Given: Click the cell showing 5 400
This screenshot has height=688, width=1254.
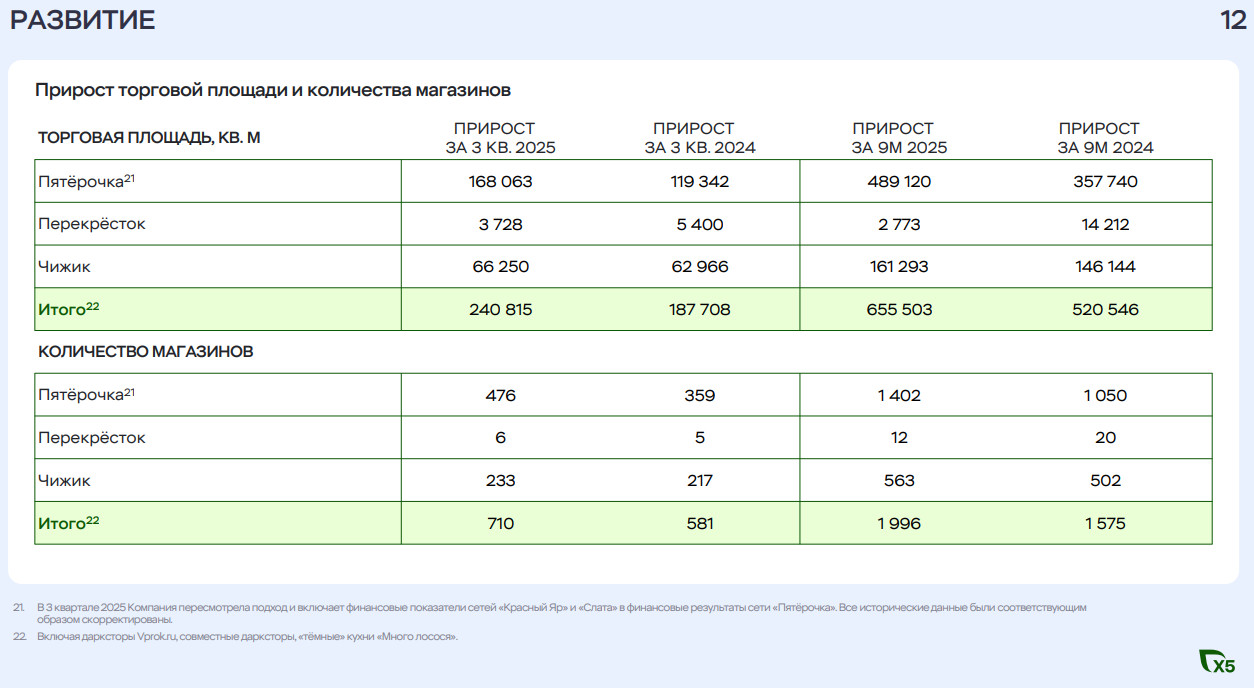Looking at the screenshot, I should [700, 225].
